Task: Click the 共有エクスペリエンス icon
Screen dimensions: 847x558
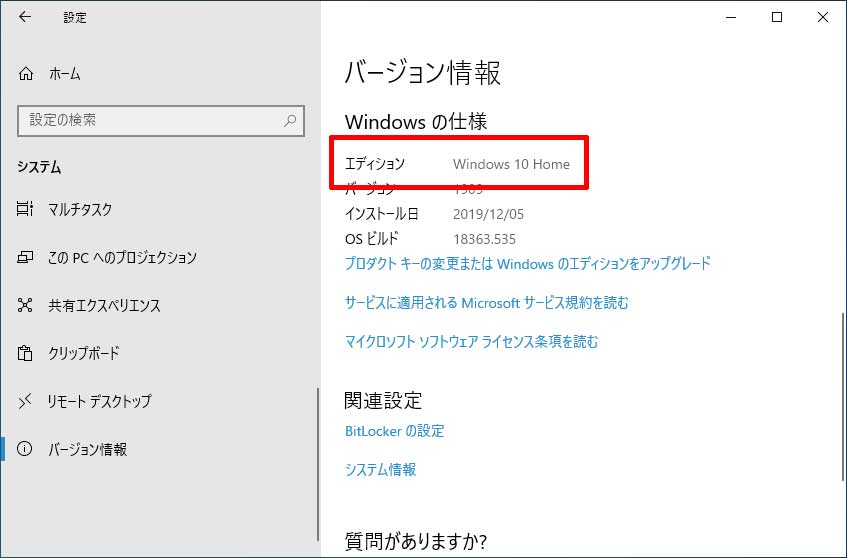Action: (x=25, y=305)
